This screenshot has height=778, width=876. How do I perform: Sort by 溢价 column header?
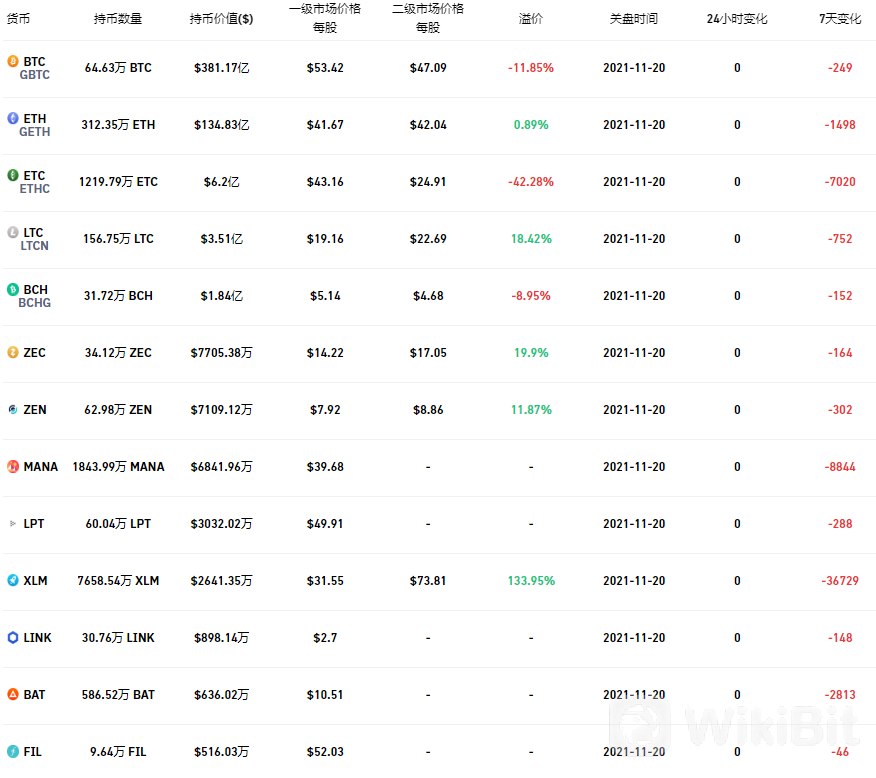531,18
